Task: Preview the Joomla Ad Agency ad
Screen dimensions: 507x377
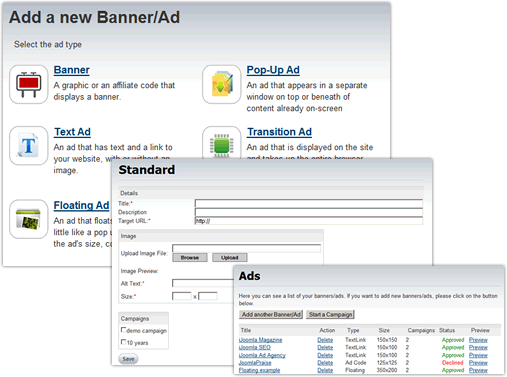Action: [x=478, y=355]
